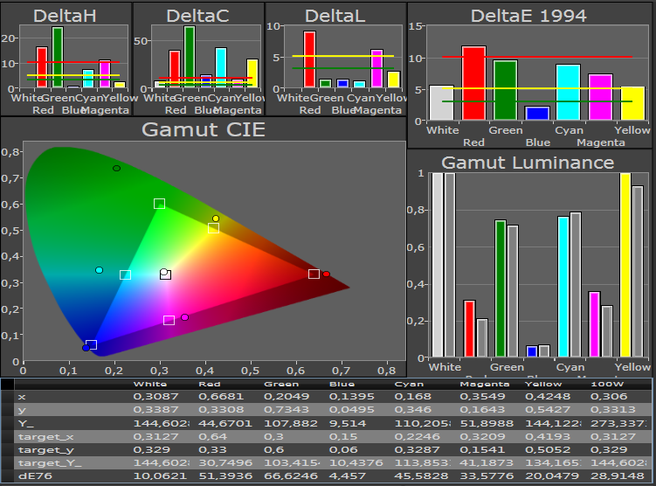The height and width of the screenshot is (486, 656).
Task: Select the cyan bar in Gamut Luminance chart
Action: click(564, 286)
